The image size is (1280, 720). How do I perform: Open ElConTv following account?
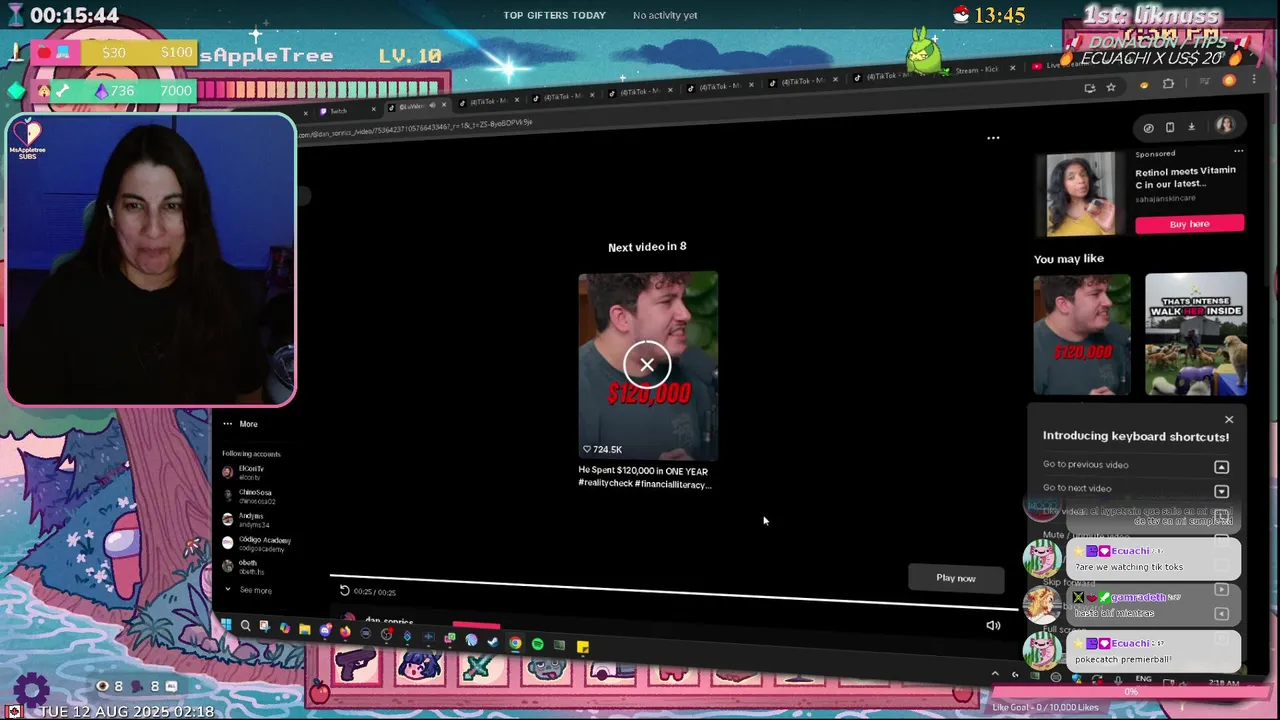[x=244, y=472]
